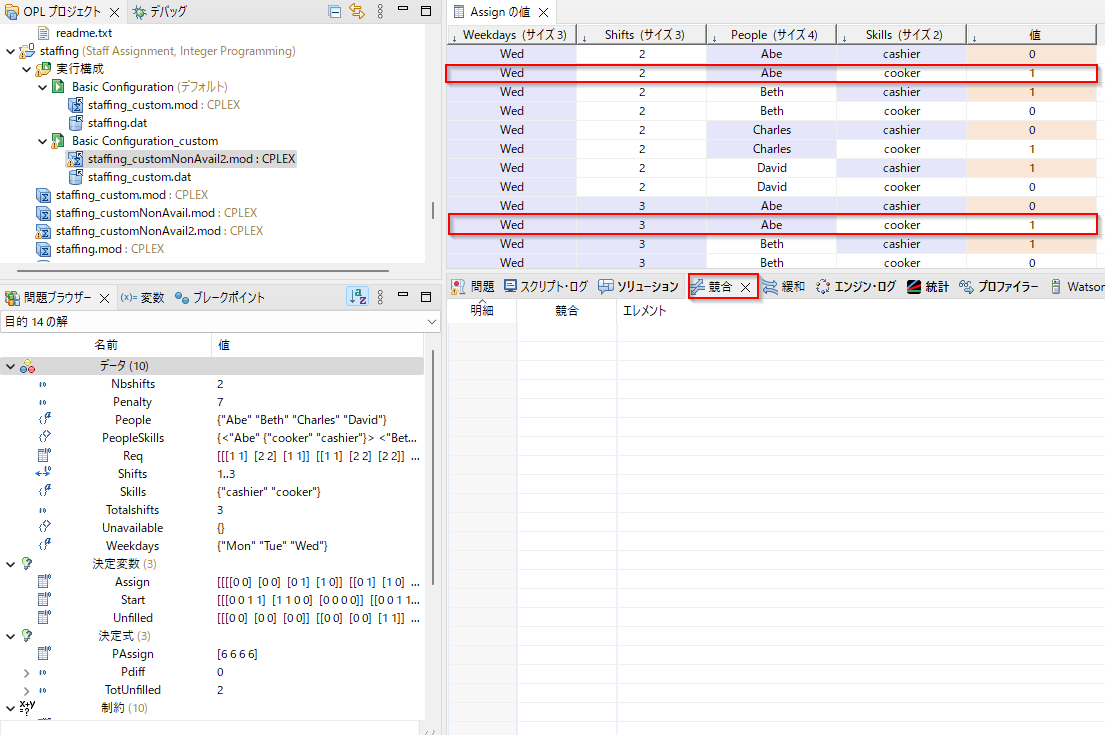Viewport: 1105px width, 735px height.
Task: Click the problem browser vertical scrollbar
Action: pyautogui.click(x=433, y=466)
